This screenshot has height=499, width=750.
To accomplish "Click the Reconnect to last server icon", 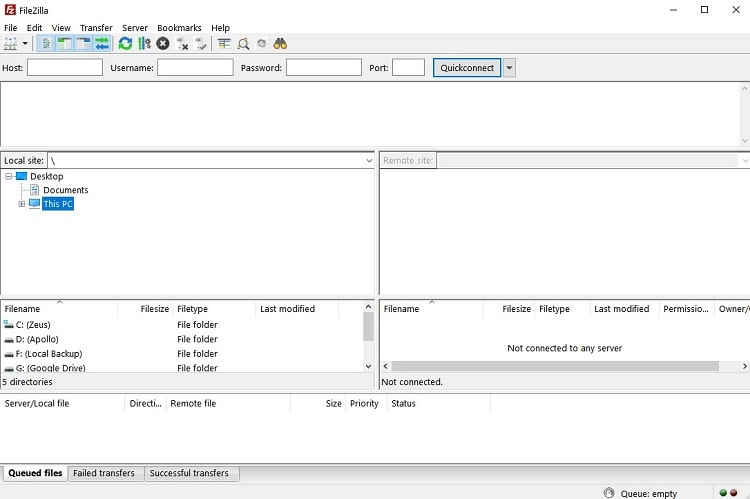I will (200, 44).
